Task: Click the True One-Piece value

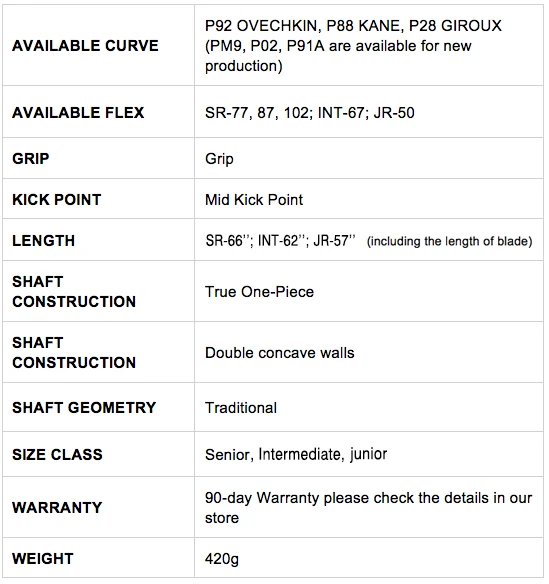Action: [259, 292]
